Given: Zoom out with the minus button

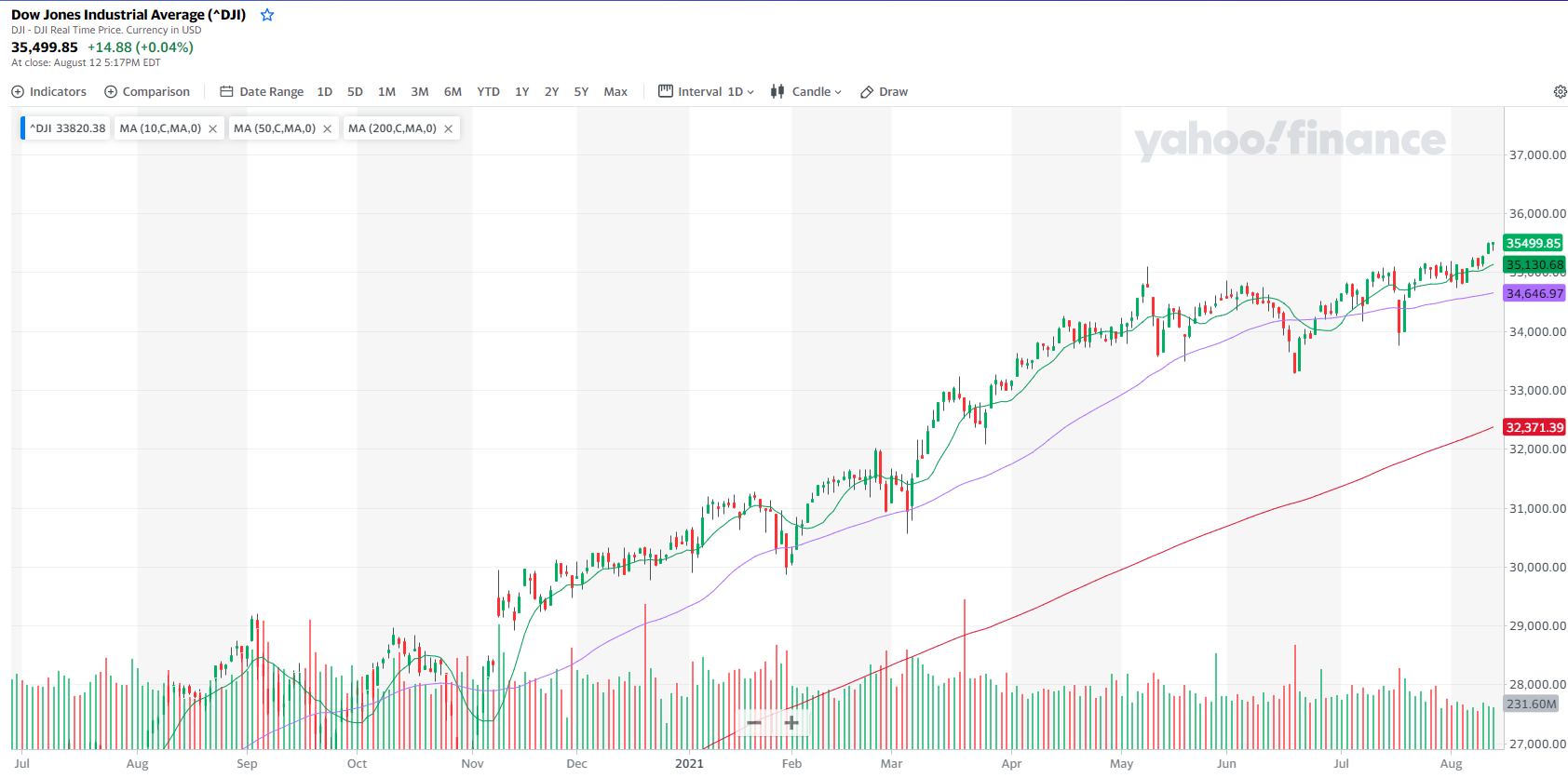Looking at the screenshot, I should pos(754,722).
